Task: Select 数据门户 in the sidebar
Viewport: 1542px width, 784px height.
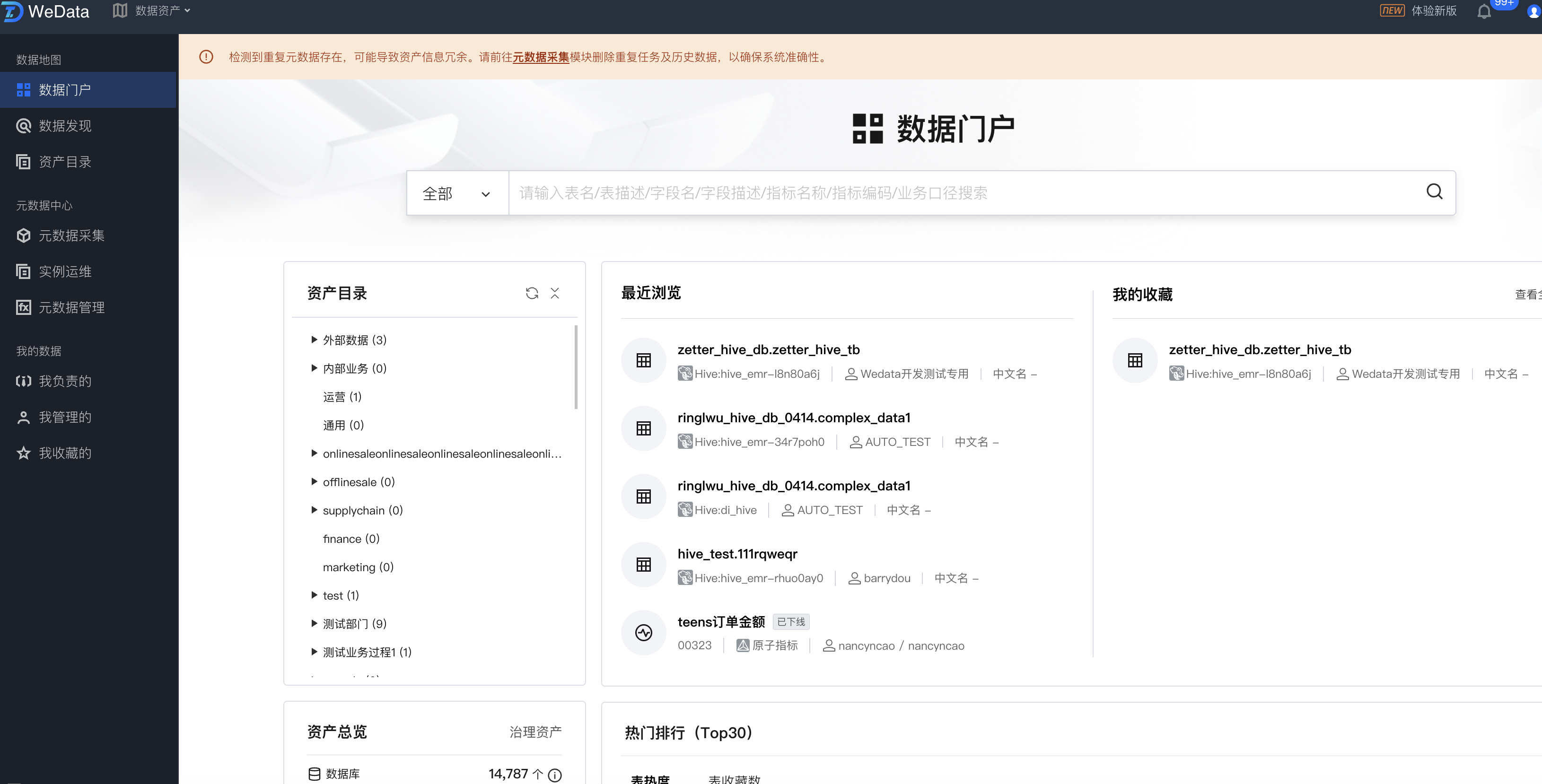Action: (x=88, y=90)
